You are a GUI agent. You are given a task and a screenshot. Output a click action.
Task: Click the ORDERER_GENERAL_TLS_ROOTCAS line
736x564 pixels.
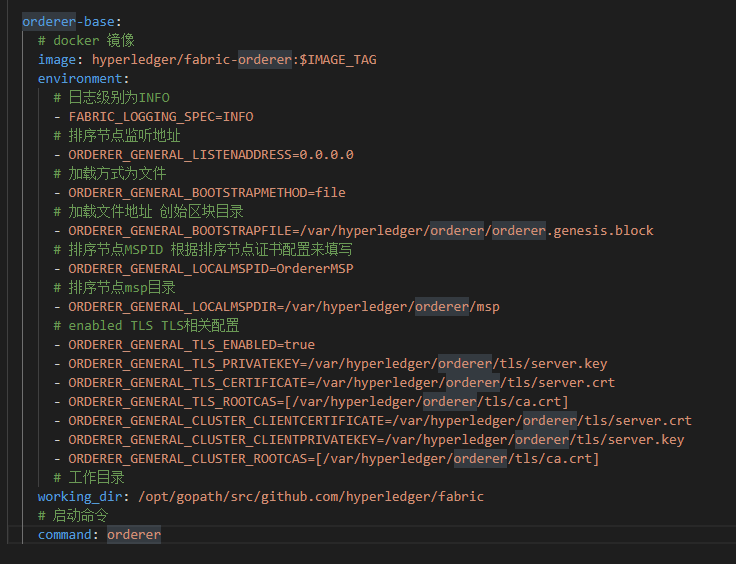(311, 402)
